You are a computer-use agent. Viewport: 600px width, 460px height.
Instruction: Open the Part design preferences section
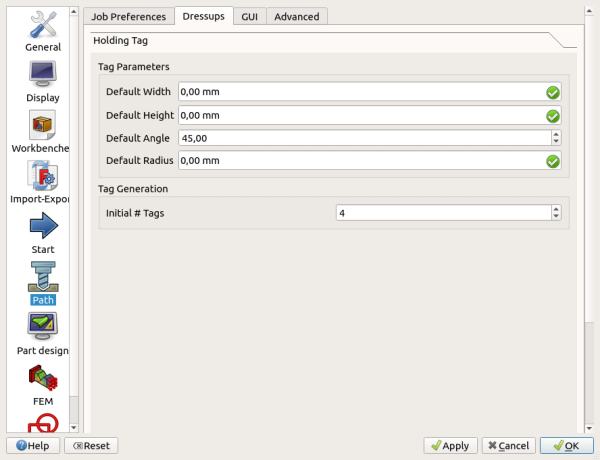pyautogui.click(x=43, y=334)
